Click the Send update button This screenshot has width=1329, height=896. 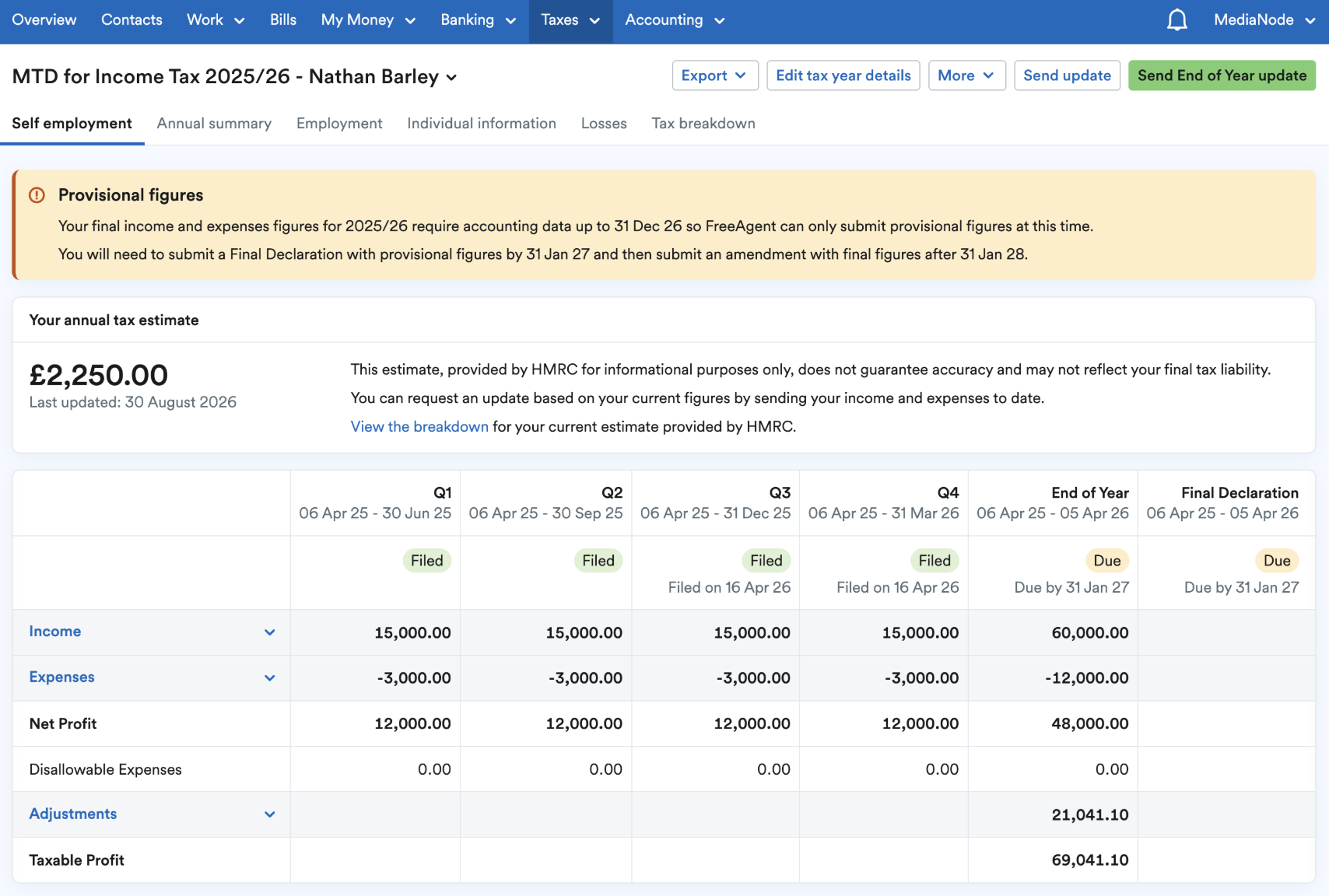pyautogui.click(x=1067, y=75)
